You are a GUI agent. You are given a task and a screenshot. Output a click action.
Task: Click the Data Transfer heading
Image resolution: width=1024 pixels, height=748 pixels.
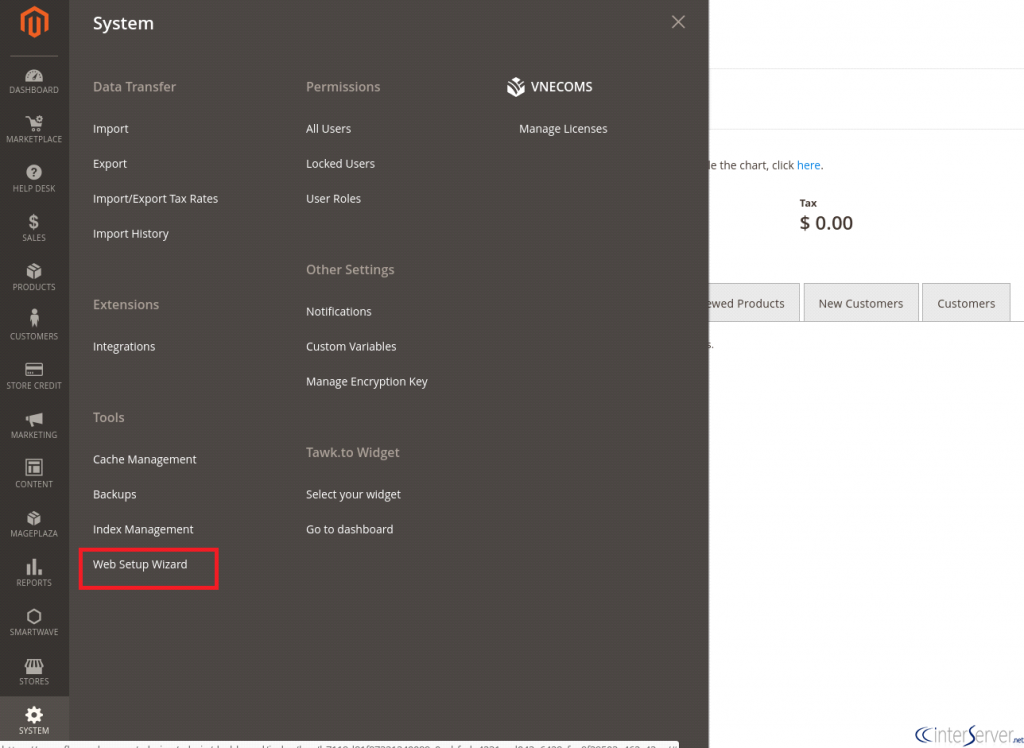(135, 87)
